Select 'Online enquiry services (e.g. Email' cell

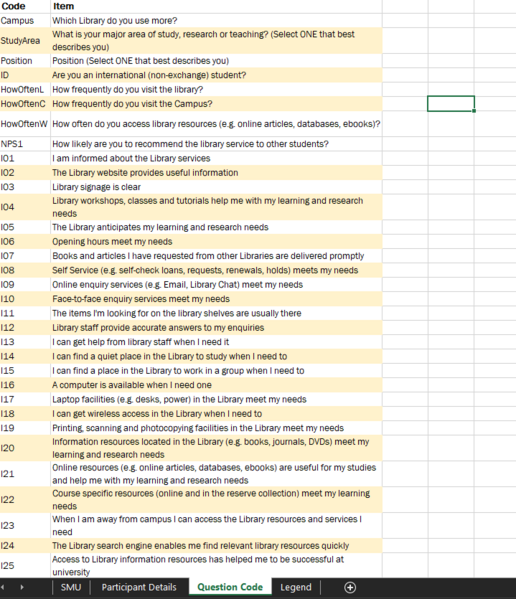coord(216,285)
